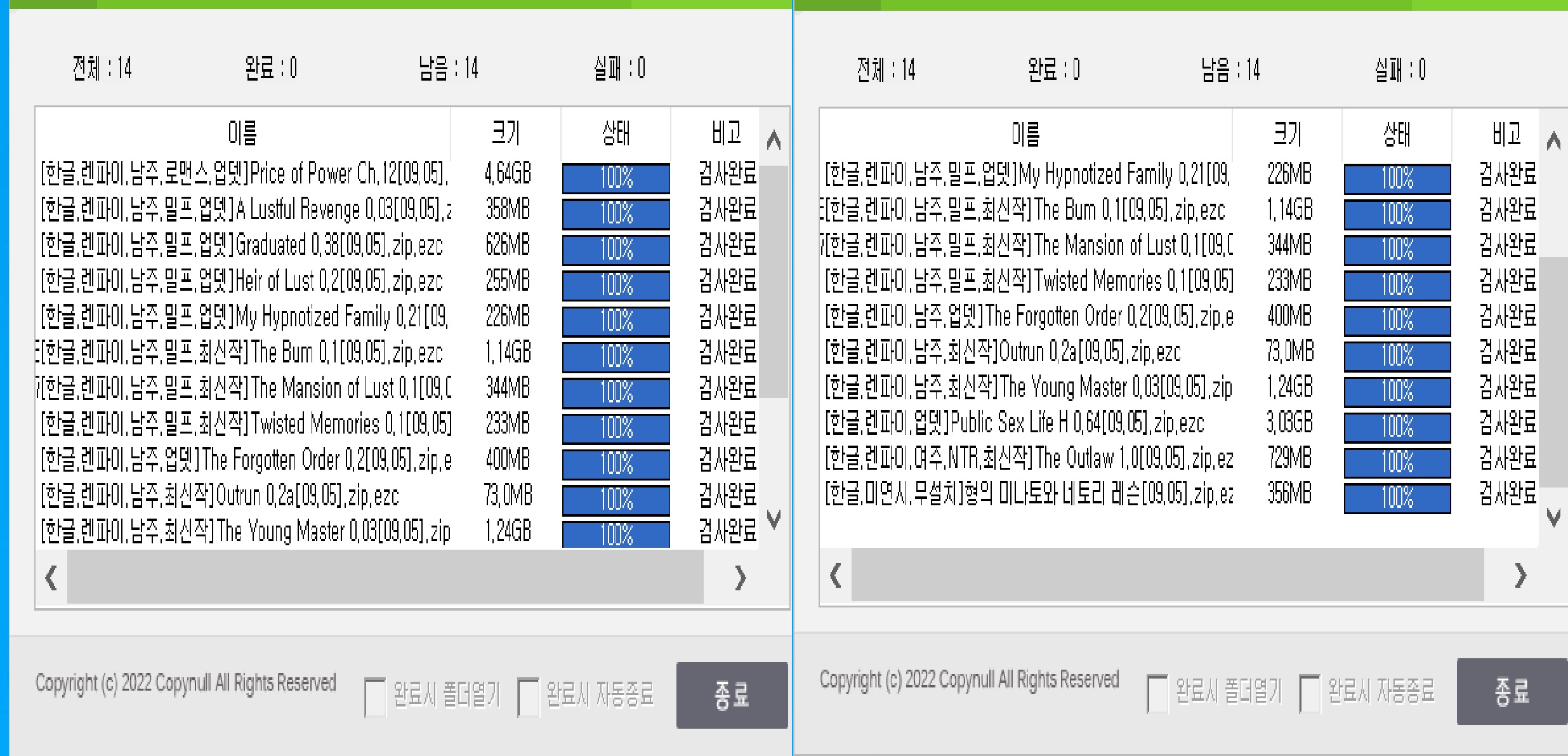Click scroll-right arrow in left window list
This screenshot has width=1568, height=756.
(x=740, y=578)
